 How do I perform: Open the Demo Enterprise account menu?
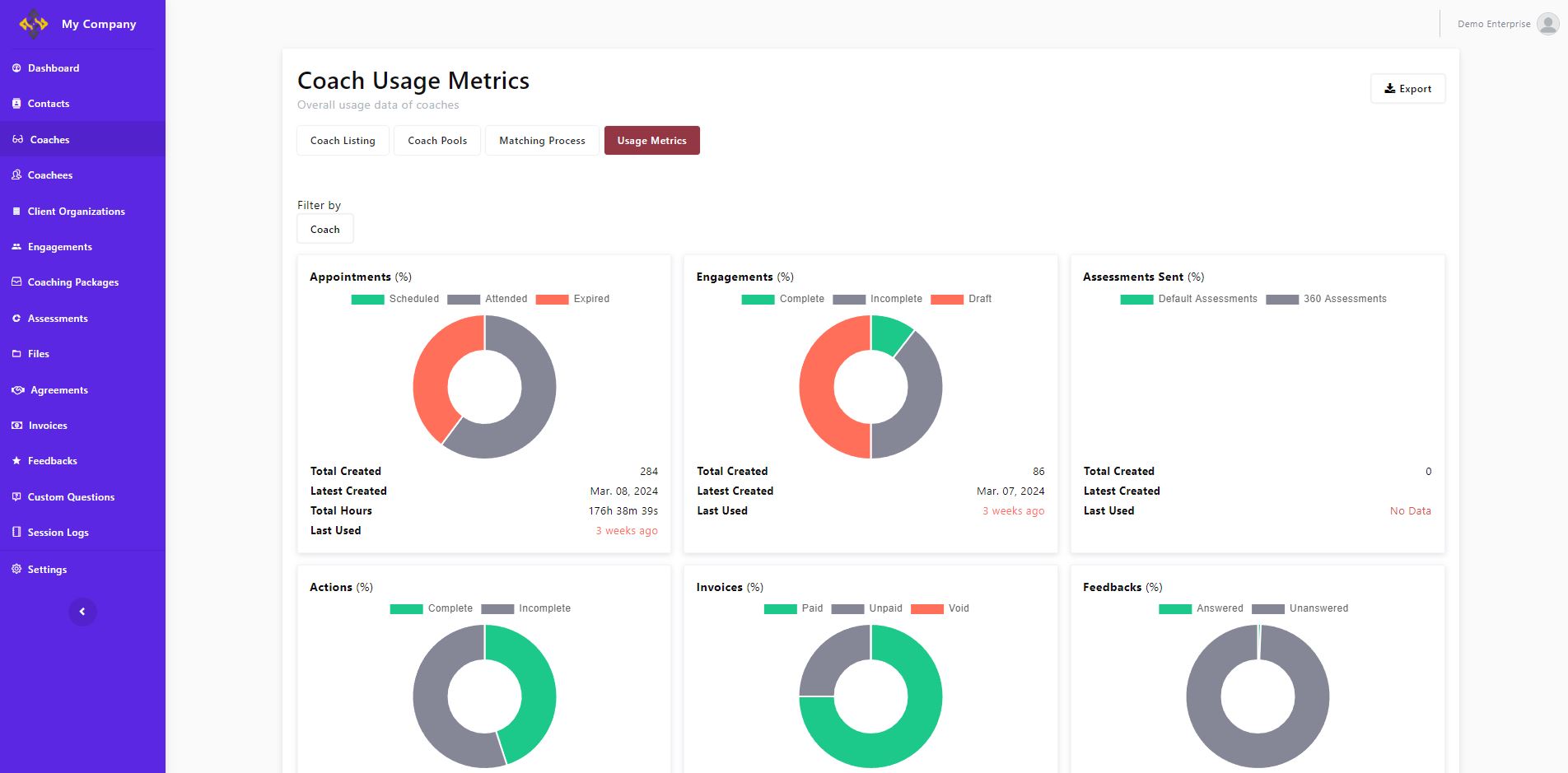click(x=1493, y=24)
